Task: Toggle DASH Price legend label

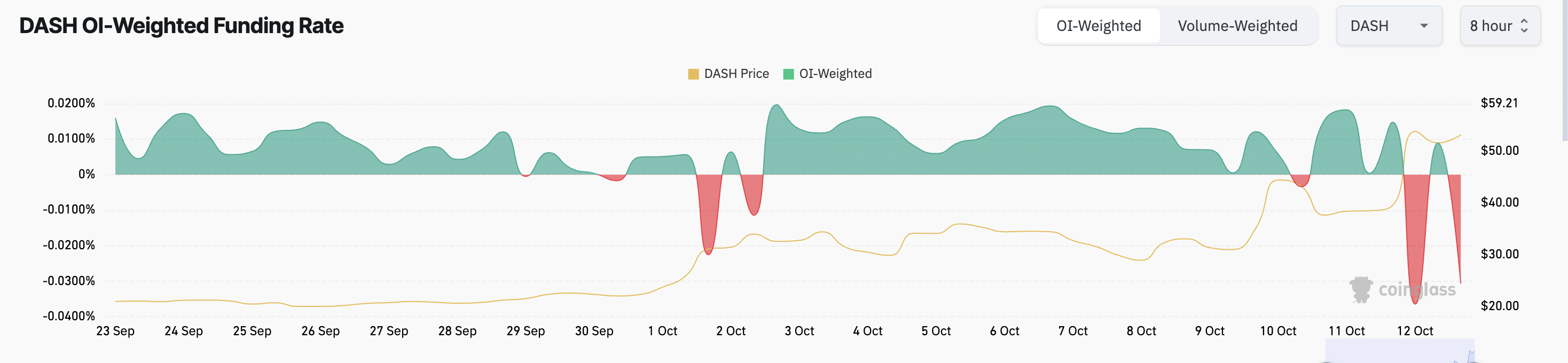Action: 736,74
